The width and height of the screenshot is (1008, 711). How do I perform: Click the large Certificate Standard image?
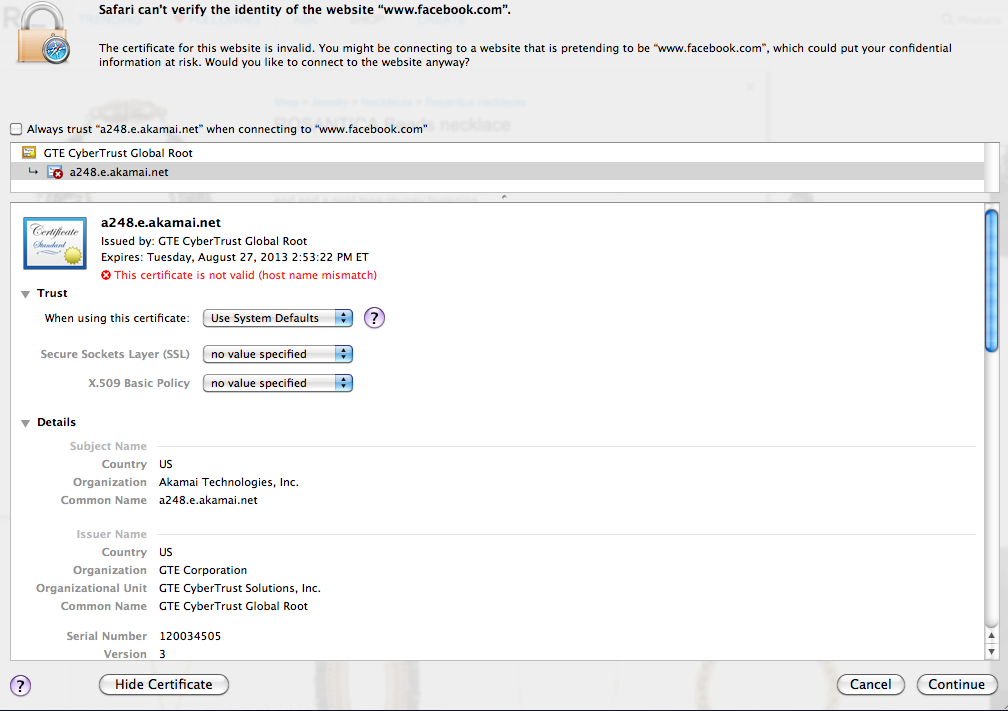(55, 243)
